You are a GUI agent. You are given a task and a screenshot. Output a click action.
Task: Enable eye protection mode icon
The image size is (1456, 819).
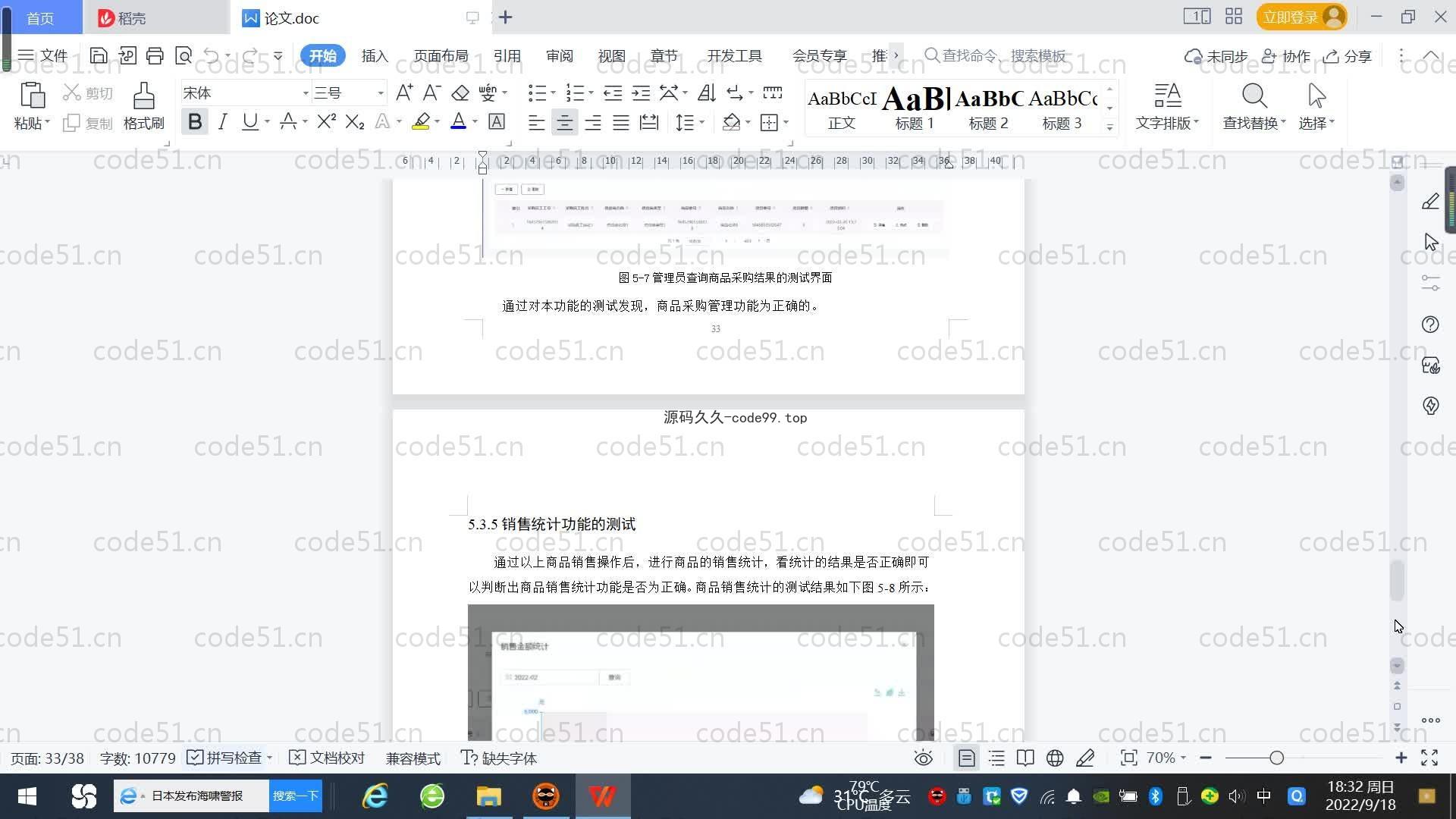pyautogui.click(x=923, y=758)
